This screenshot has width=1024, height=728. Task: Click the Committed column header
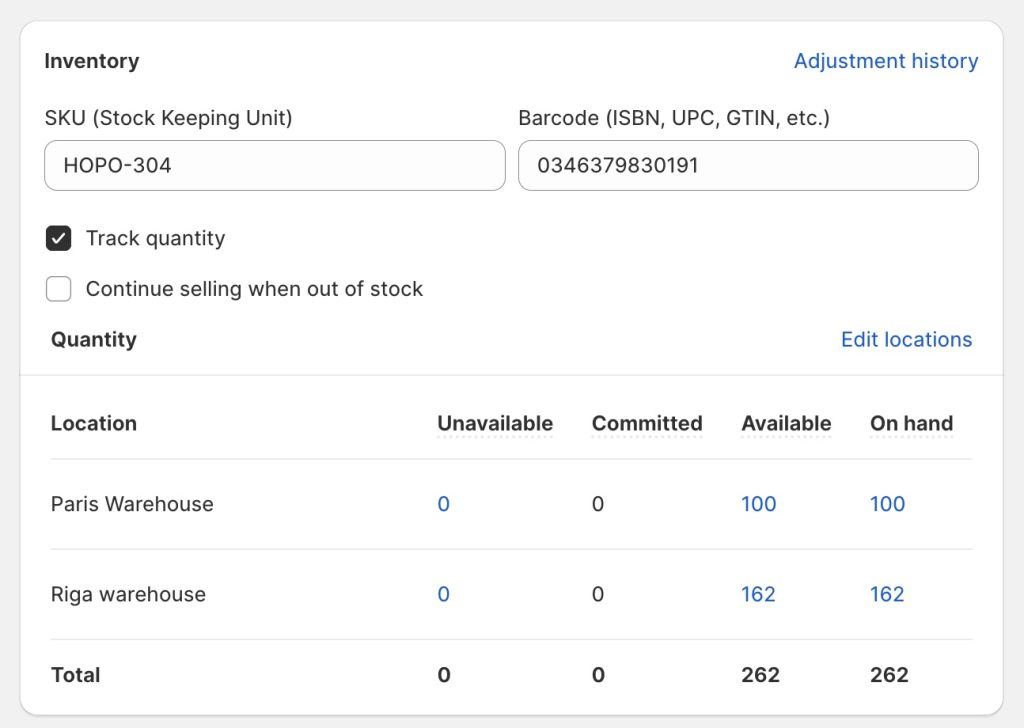(x=646, y=424)
